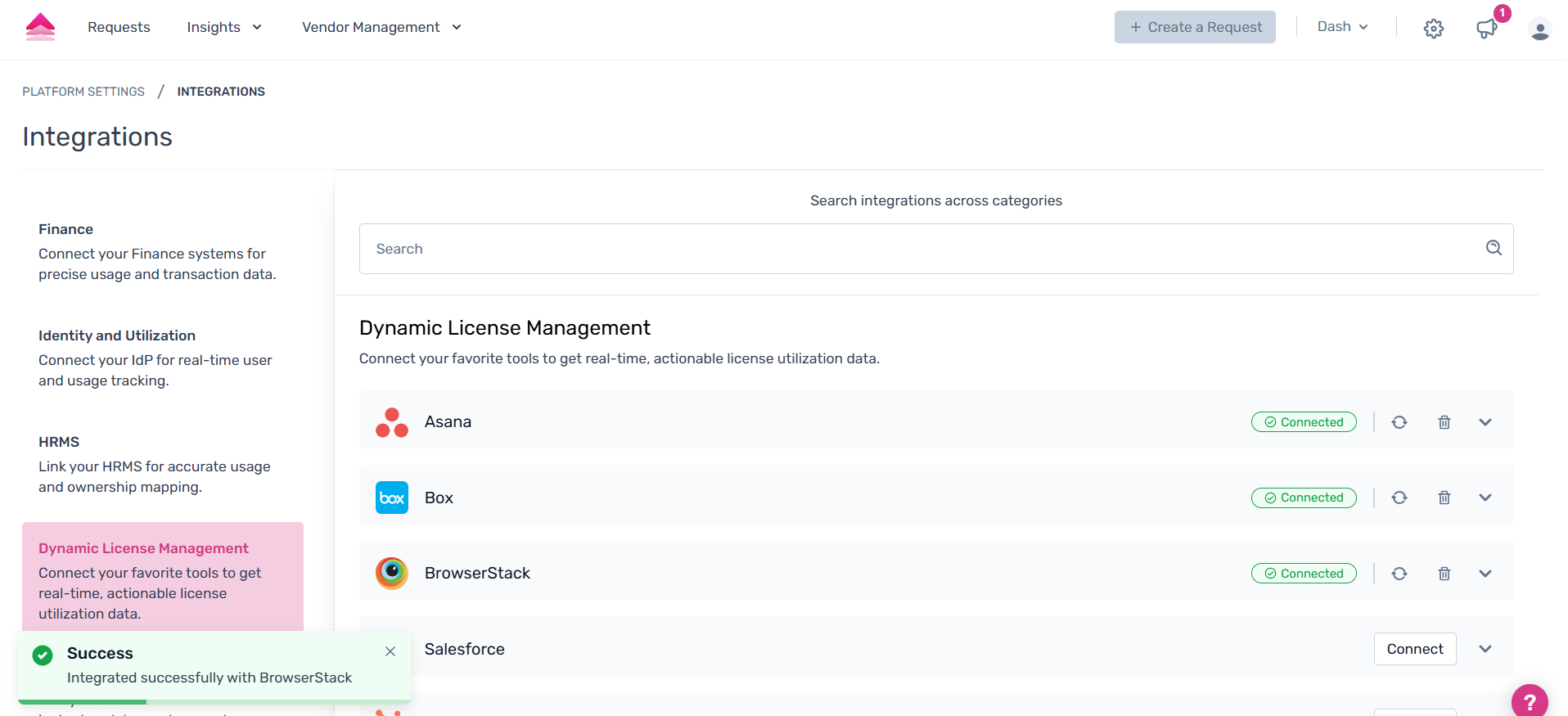The image size is (1568, 716).
Task: Click the pink home logo icon
Action: tap(40, 27)
